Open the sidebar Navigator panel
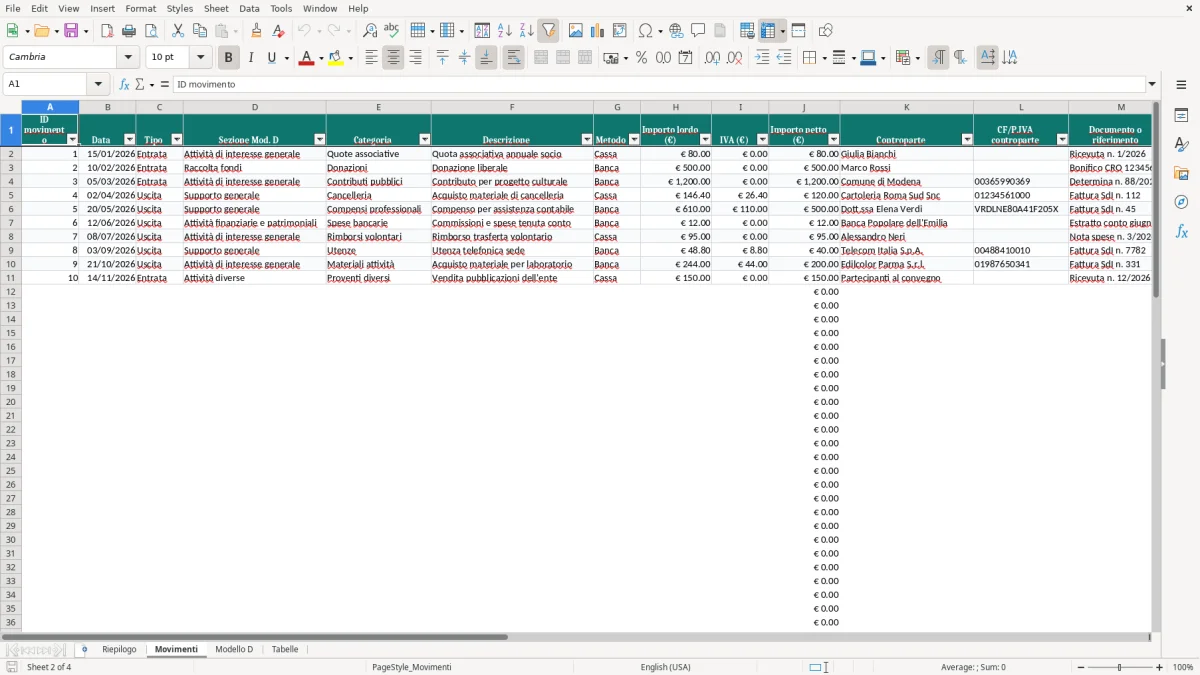Viewport: 1200px width, 675px height. [1181, 202]
